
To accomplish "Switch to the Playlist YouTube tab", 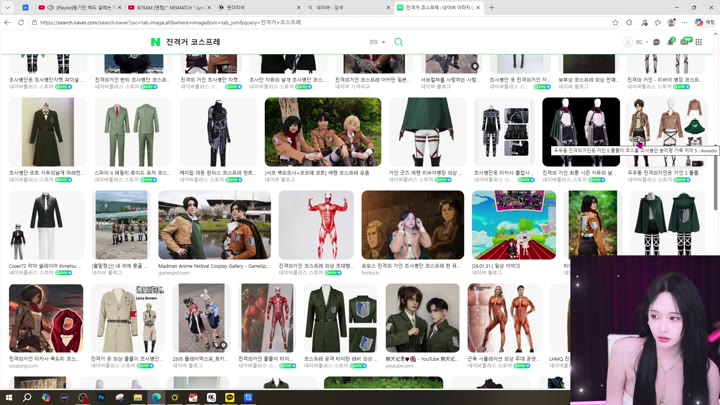I will (78, 7).
